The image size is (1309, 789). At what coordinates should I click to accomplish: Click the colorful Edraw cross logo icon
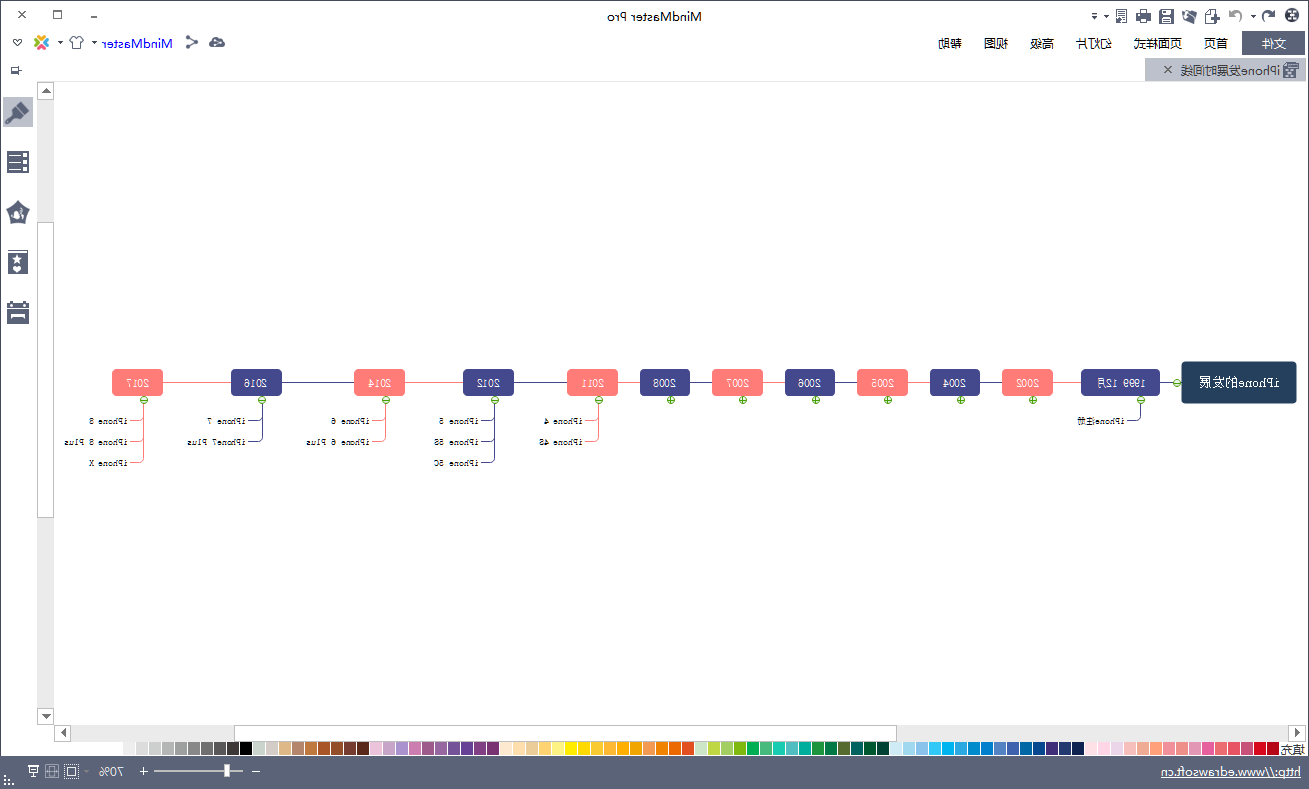click(x=41, y=42)
